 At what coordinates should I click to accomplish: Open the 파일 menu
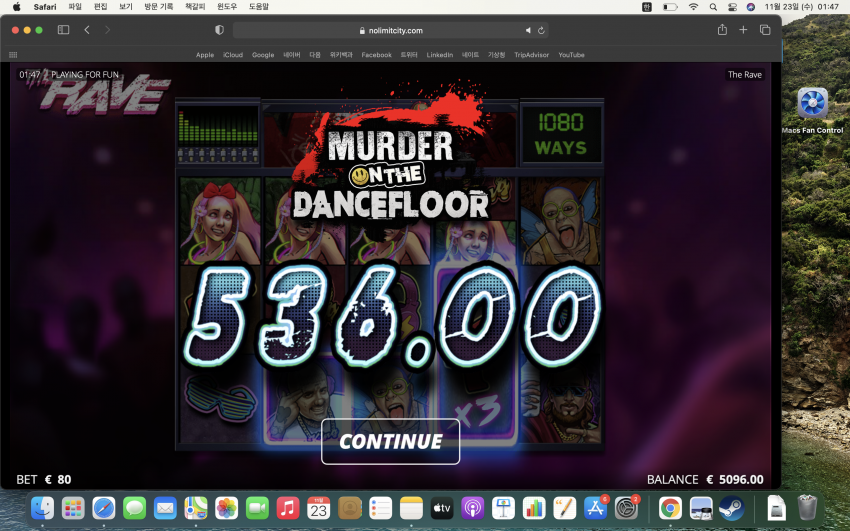point(75,7)
